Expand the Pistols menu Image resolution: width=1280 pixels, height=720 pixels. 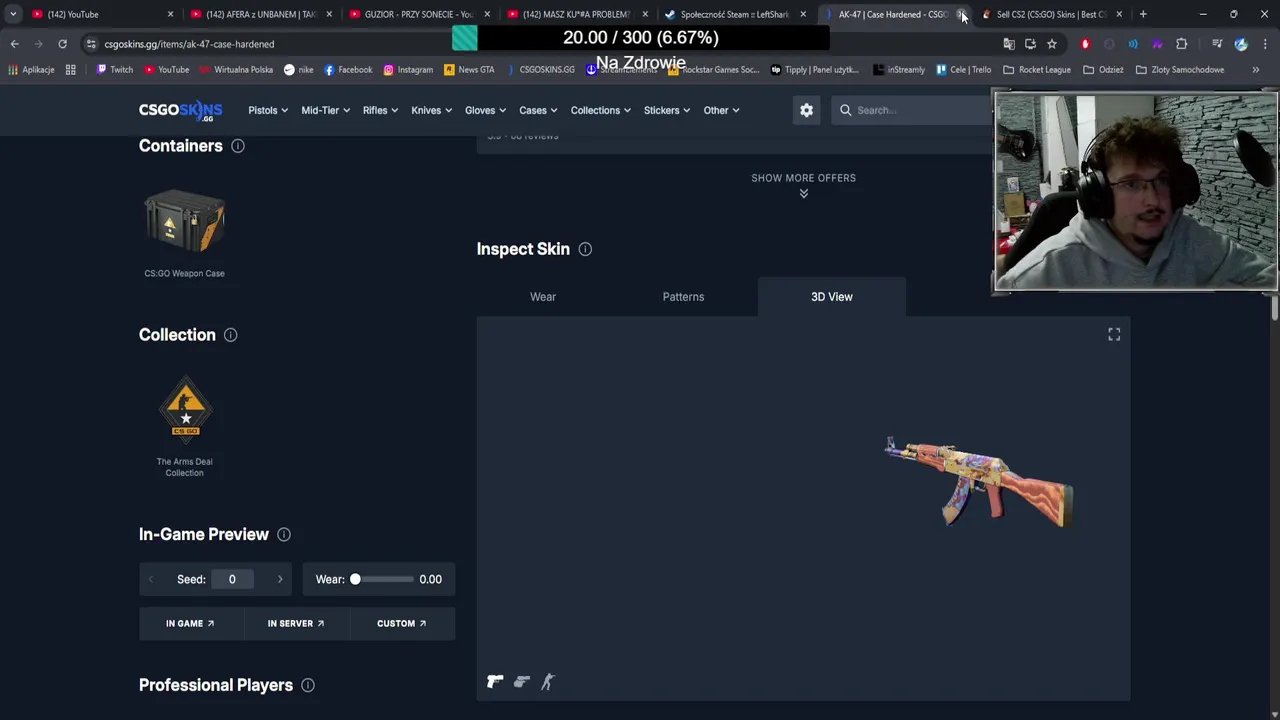click(268, 110)
